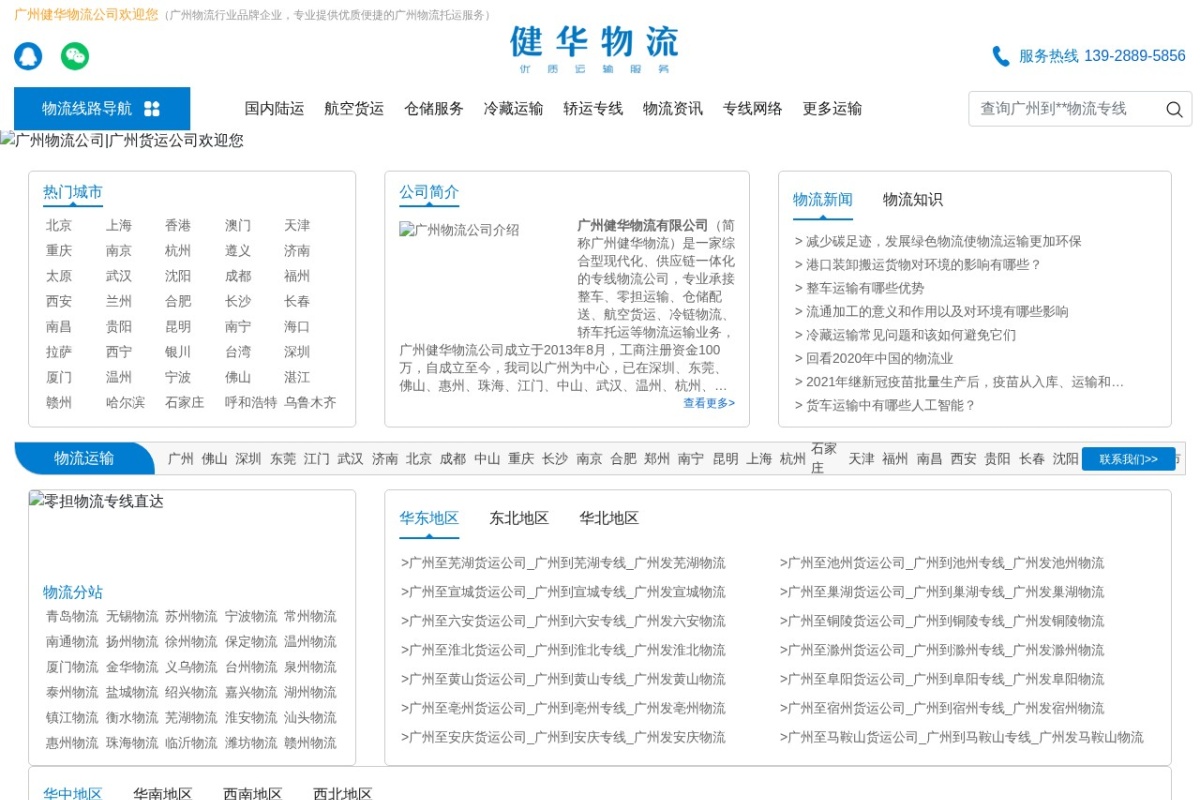
Task: Open the 广州至马鞍山货运公司 route link
Action: 962,737
